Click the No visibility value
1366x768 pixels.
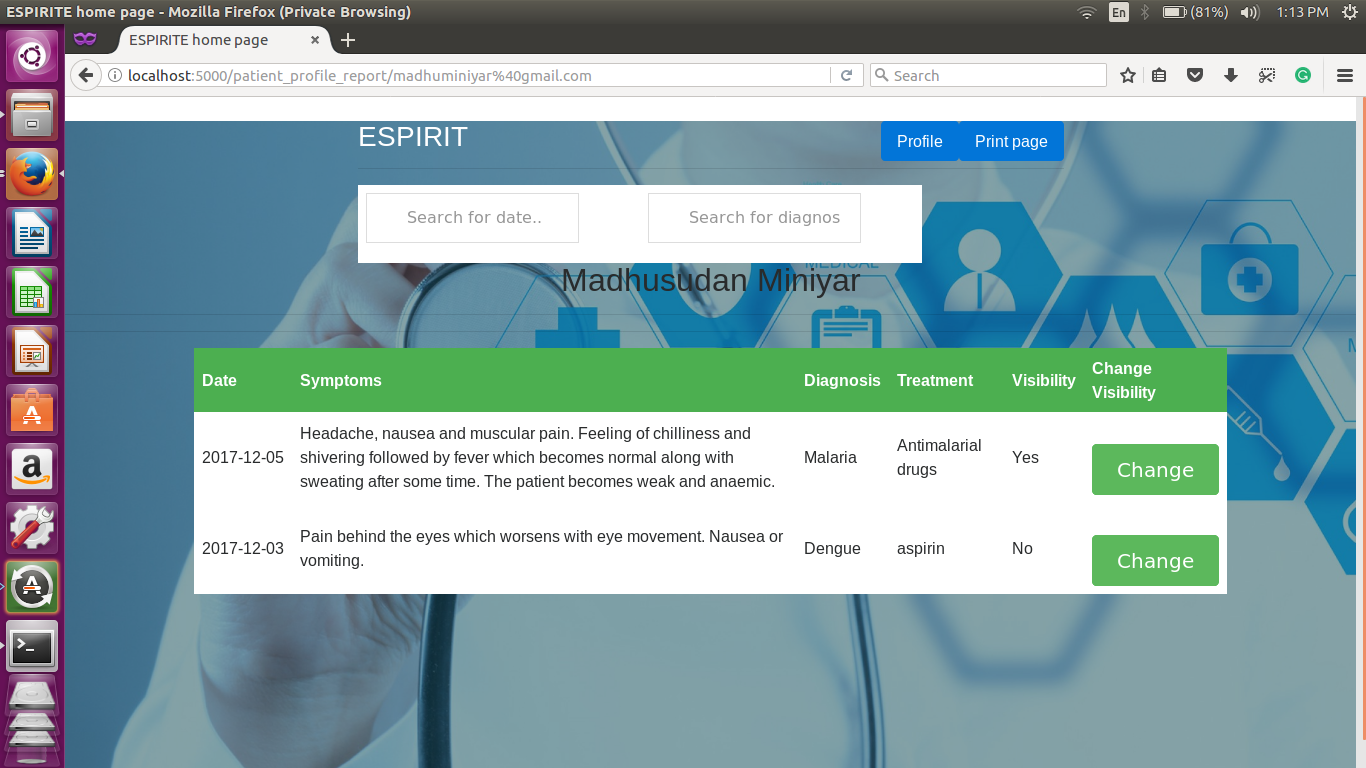1022,548
